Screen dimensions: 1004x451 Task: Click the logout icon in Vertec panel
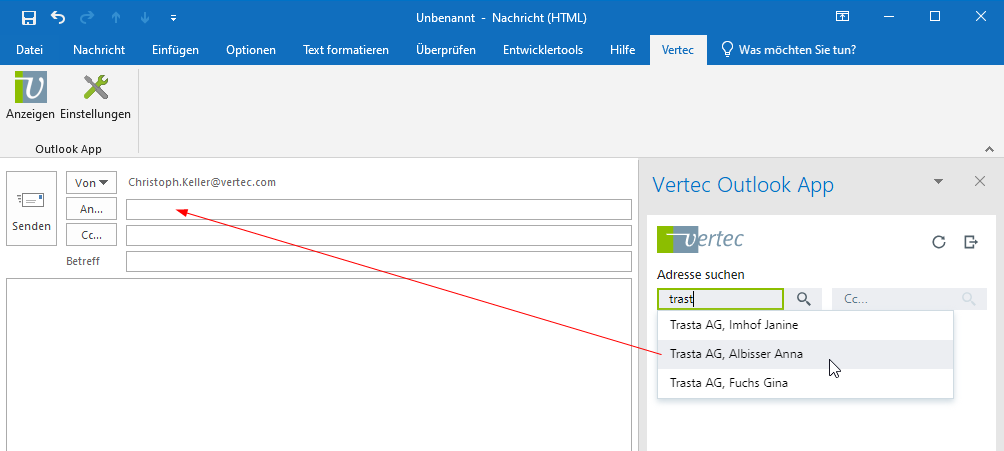(970, 242)
